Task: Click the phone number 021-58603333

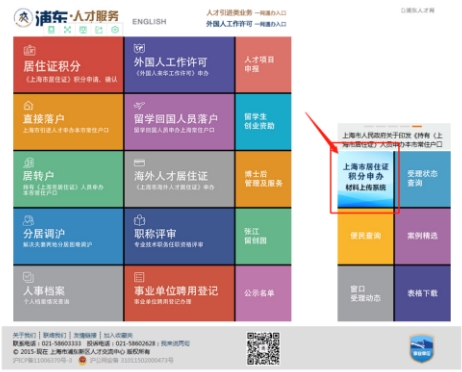Action: 61,343
